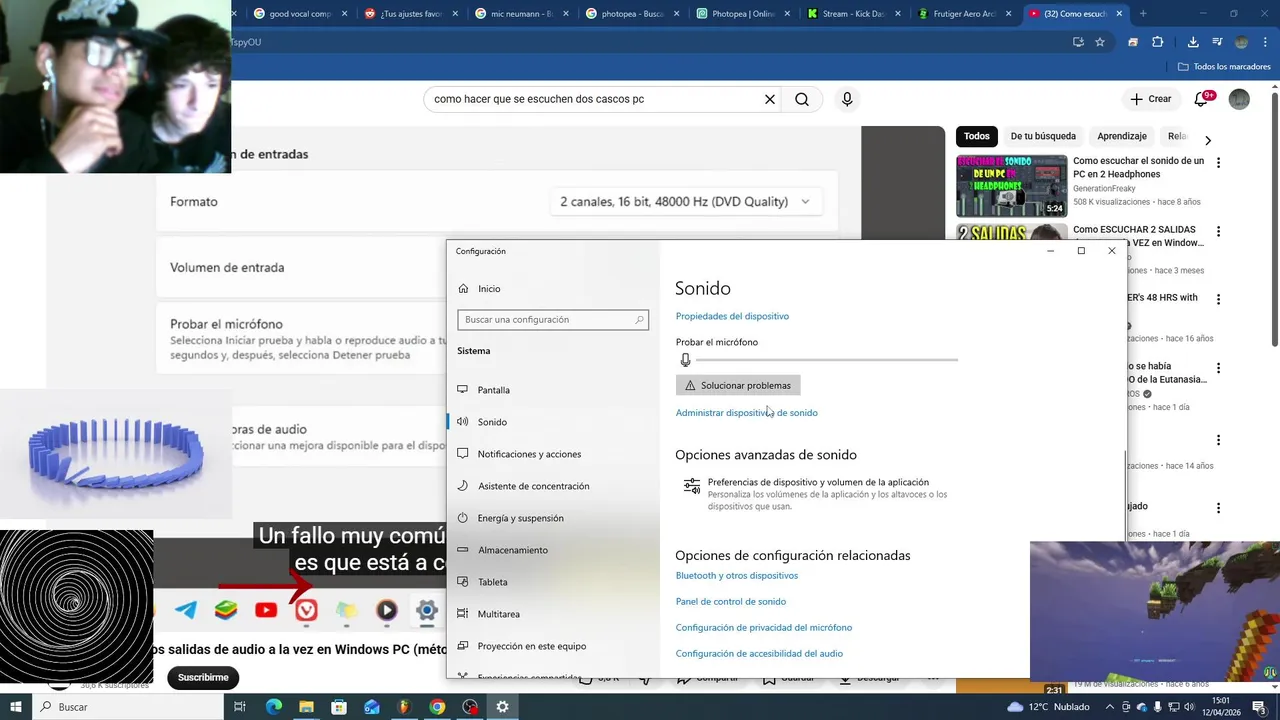Open File Explorer from taskbar
Image resolution: width=1280 pixels, height=720 pixels.
pyautogui.click(x=306, y=707)
